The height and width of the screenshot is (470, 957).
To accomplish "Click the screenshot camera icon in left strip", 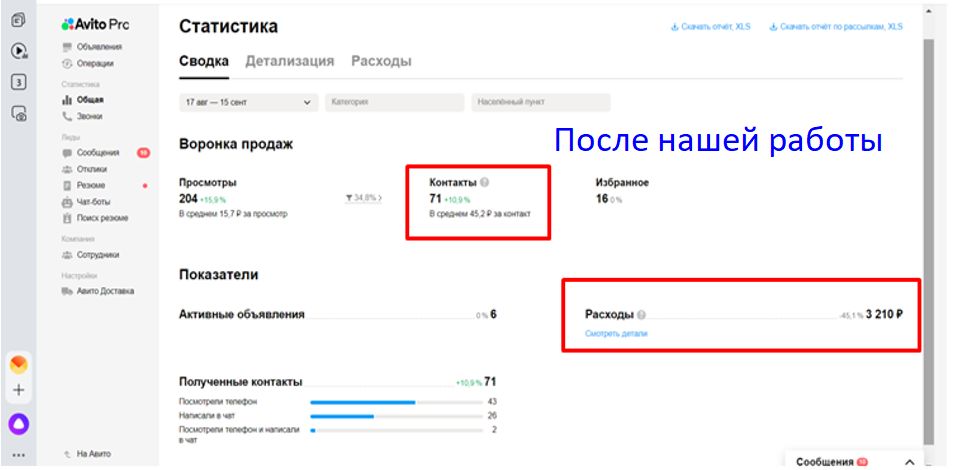I will click(x=19, y=114).
